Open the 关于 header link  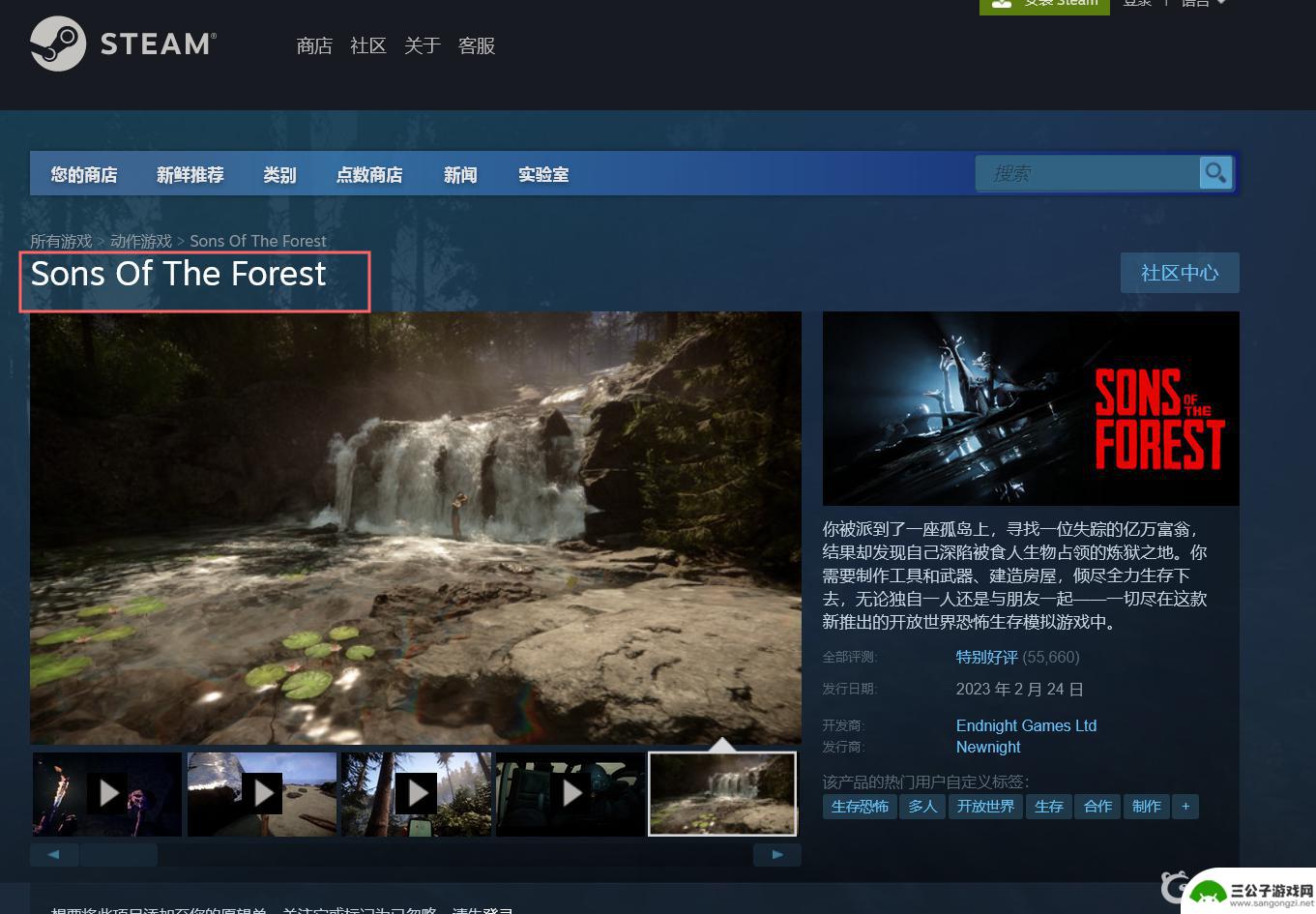click(423, 45)
